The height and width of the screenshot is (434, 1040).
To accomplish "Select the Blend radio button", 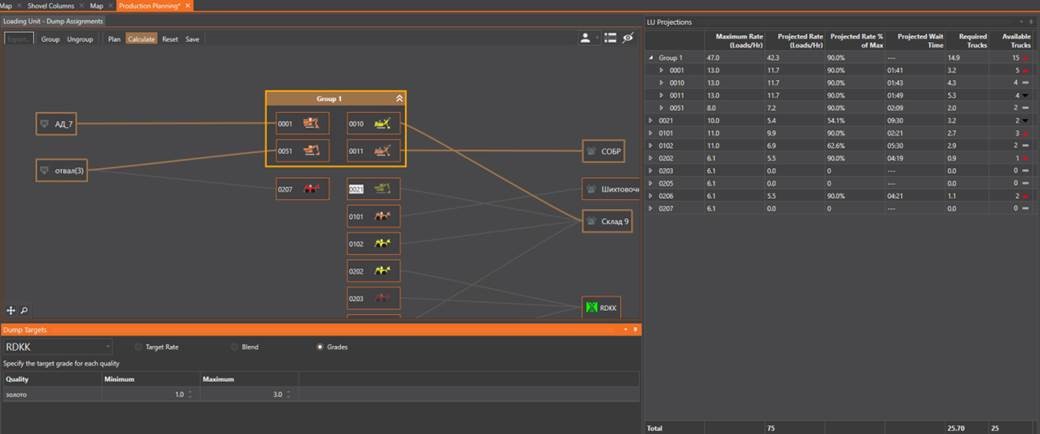I will pyautogui.click(x=235, y=347).
